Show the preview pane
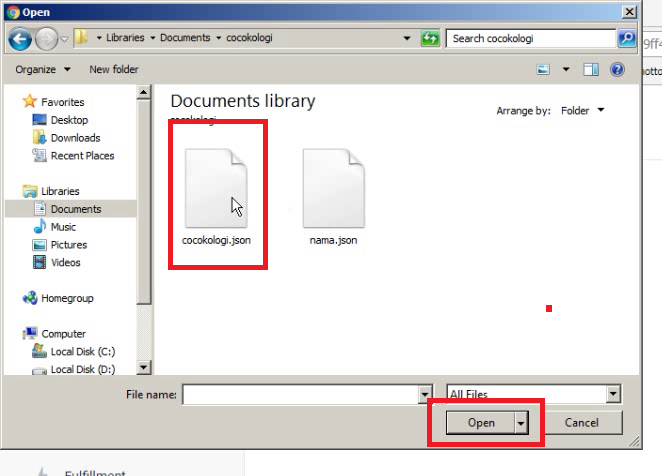Image resolution: width=662 pixels, height=476 pixels. pos(591,69)
